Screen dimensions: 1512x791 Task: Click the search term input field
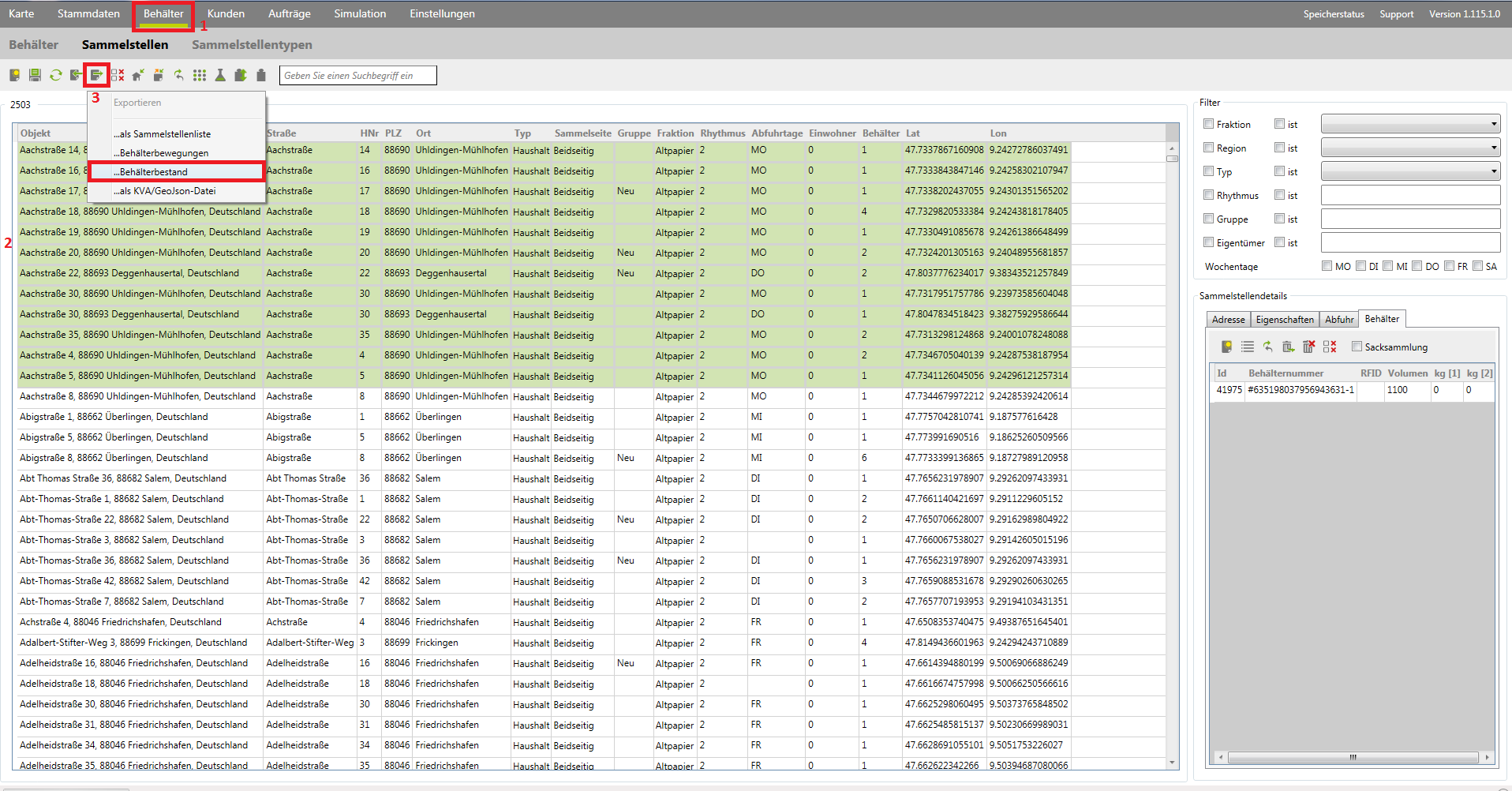(357, 75)
